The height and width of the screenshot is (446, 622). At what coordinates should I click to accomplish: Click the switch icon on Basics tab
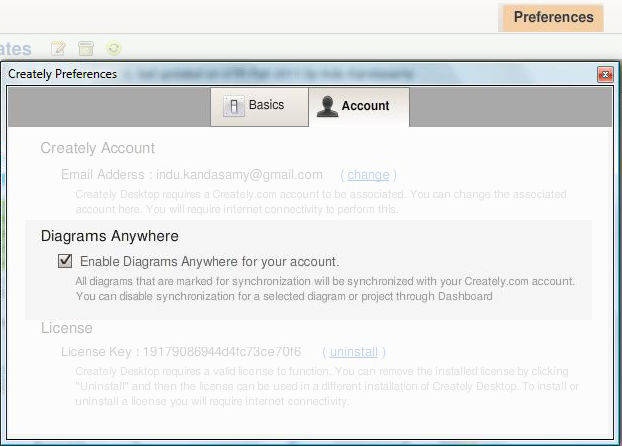point(233,106)
